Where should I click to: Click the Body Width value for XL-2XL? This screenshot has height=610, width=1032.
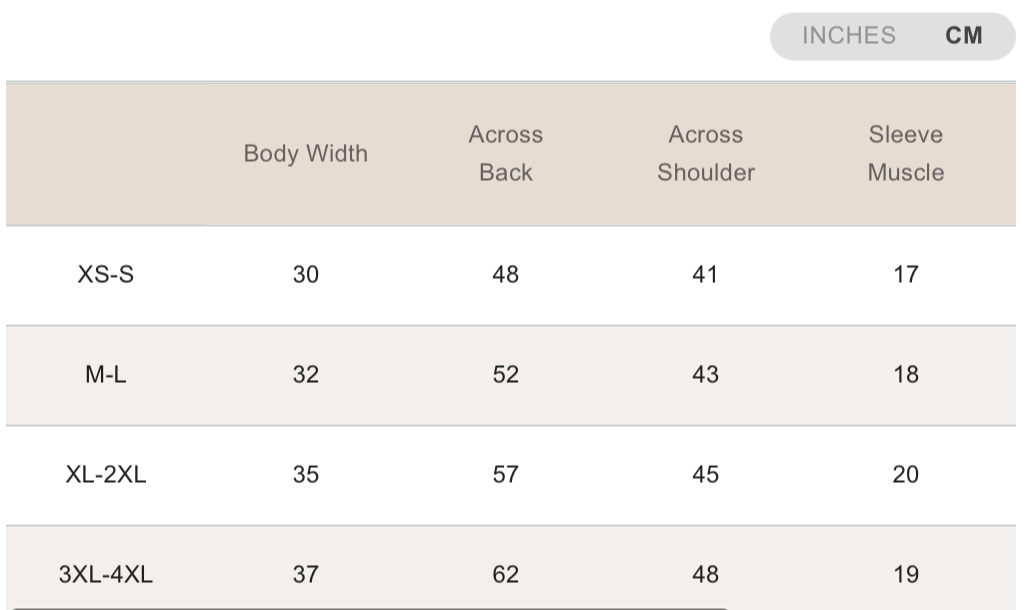306,475
